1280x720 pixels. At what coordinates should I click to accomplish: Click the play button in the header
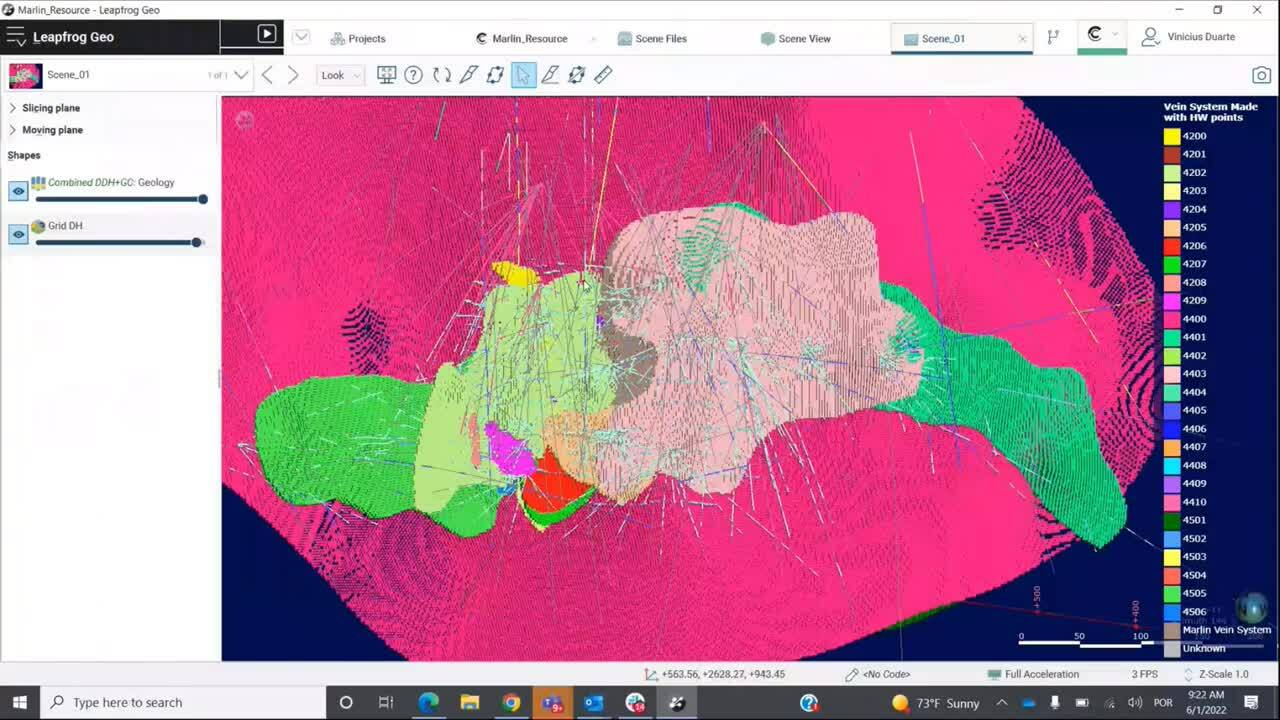[x=267, y=34]
